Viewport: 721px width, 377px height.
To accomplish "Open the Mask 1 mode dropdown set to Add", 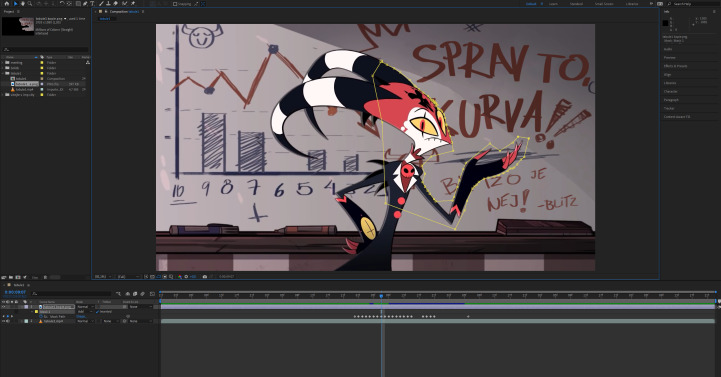I will (85, 312).
